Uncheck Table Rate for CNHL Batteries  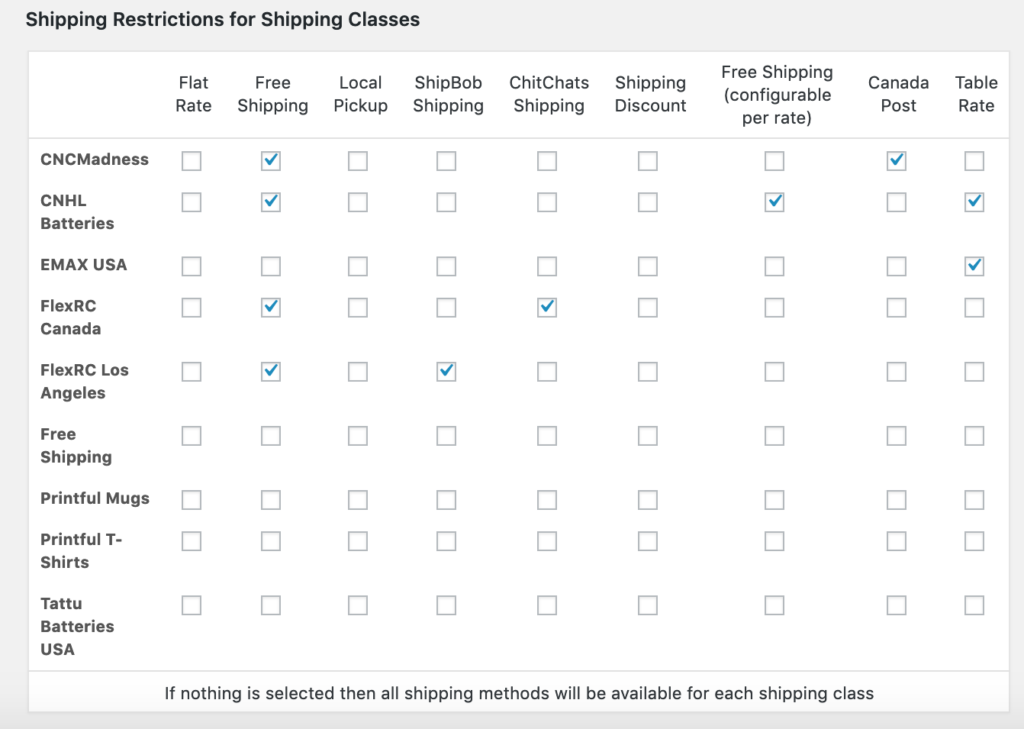pos(974,202)
